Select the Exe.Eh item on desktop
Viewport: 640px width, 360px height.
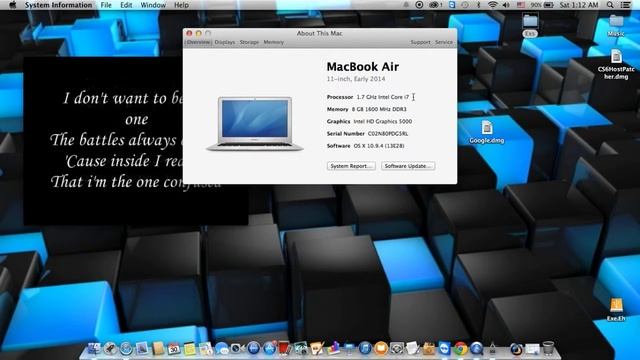616,309
